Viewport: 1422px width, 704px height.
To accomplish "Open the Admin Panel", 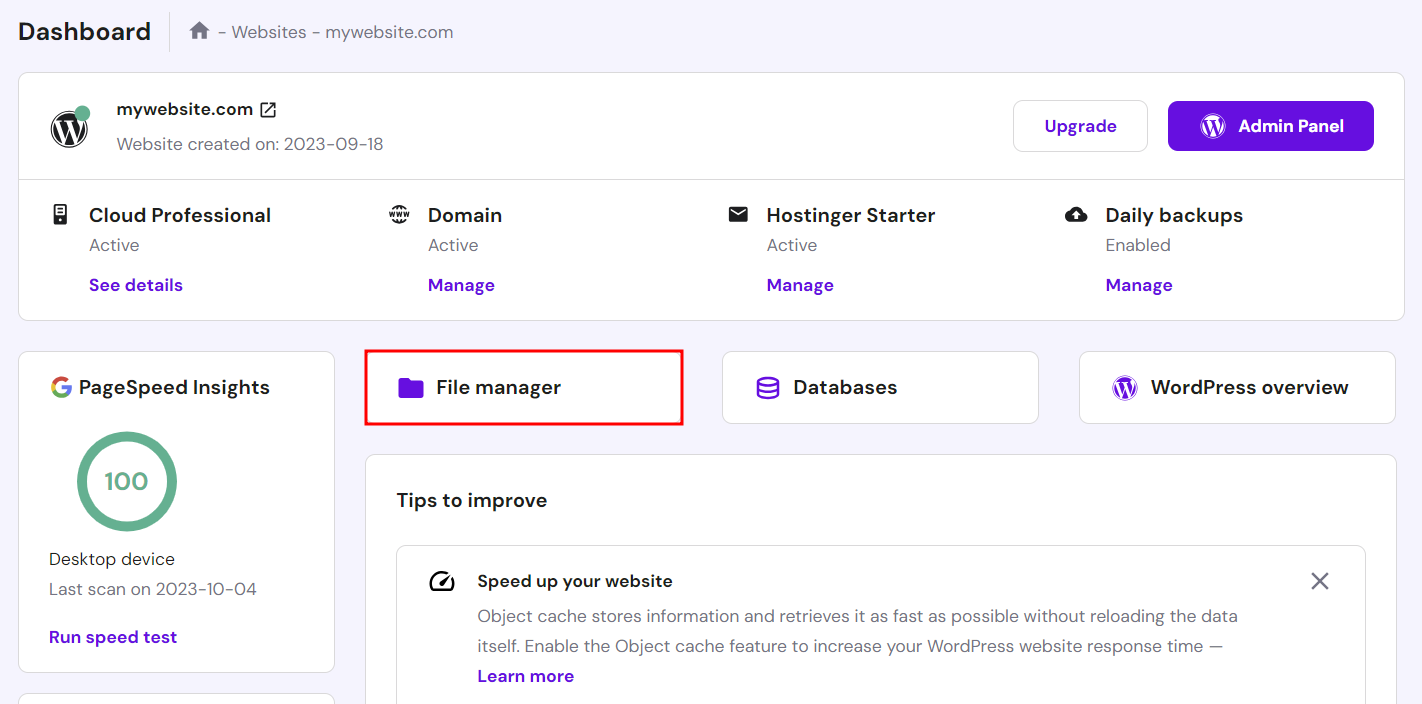I will pos(1270,126).
